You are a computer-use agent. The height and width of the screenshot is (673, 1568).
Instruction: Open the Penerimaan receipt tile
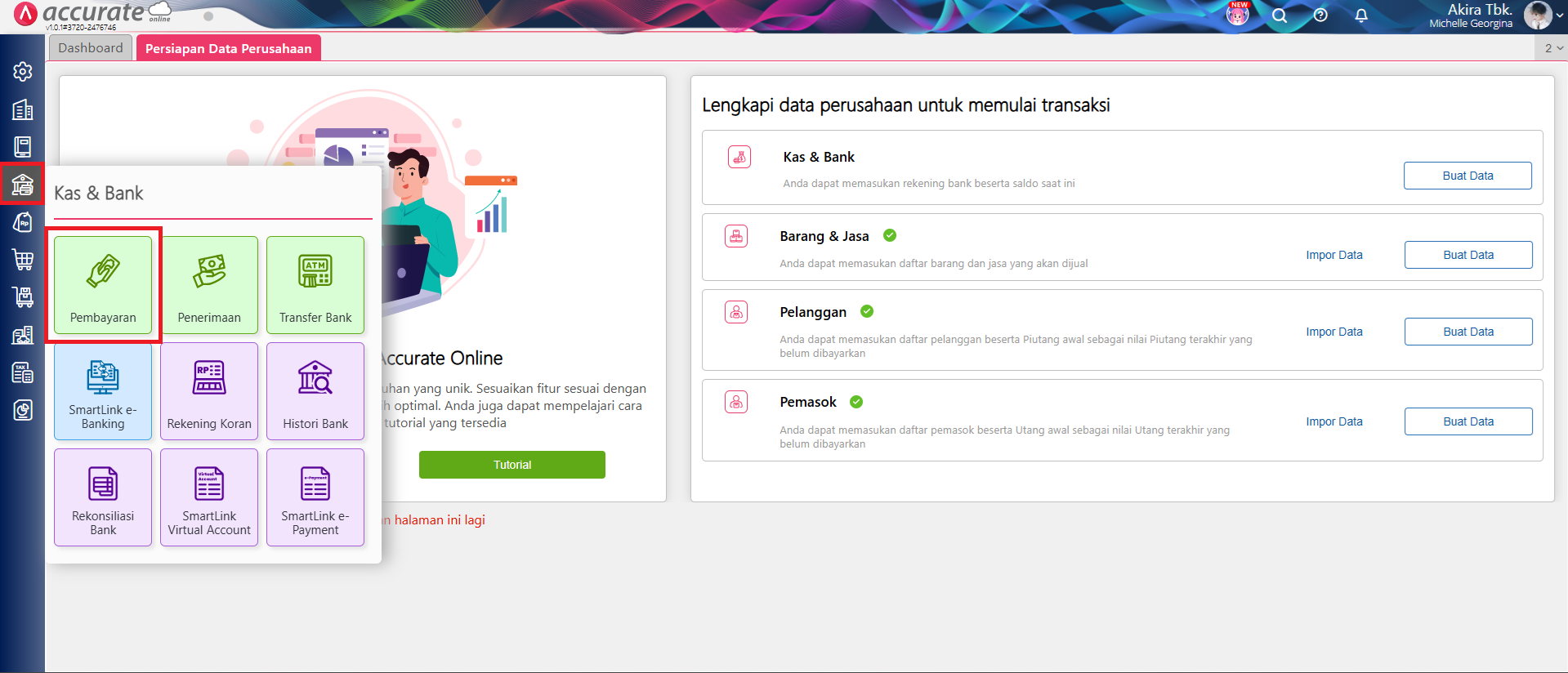(x=209, y=285)
